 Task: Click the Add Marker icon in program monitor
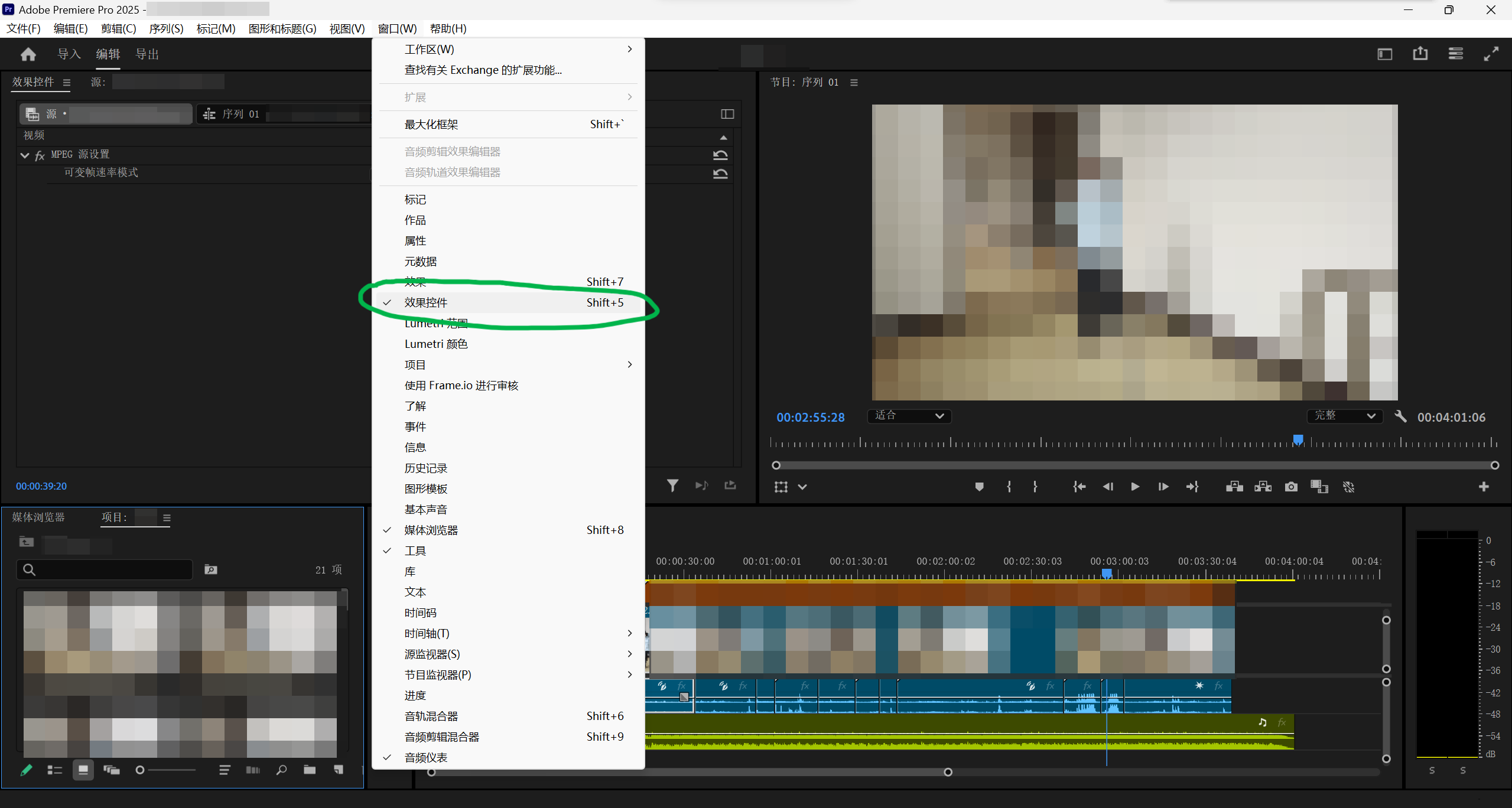979,487
